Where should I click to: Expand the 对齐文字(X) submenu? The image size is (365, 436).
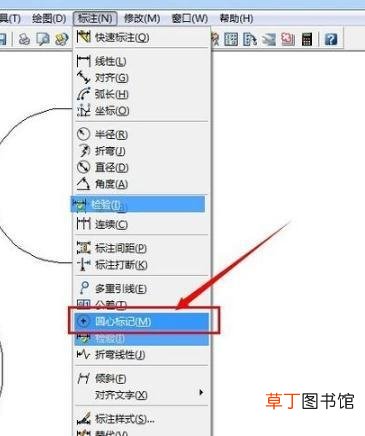(x=142, y=395)
